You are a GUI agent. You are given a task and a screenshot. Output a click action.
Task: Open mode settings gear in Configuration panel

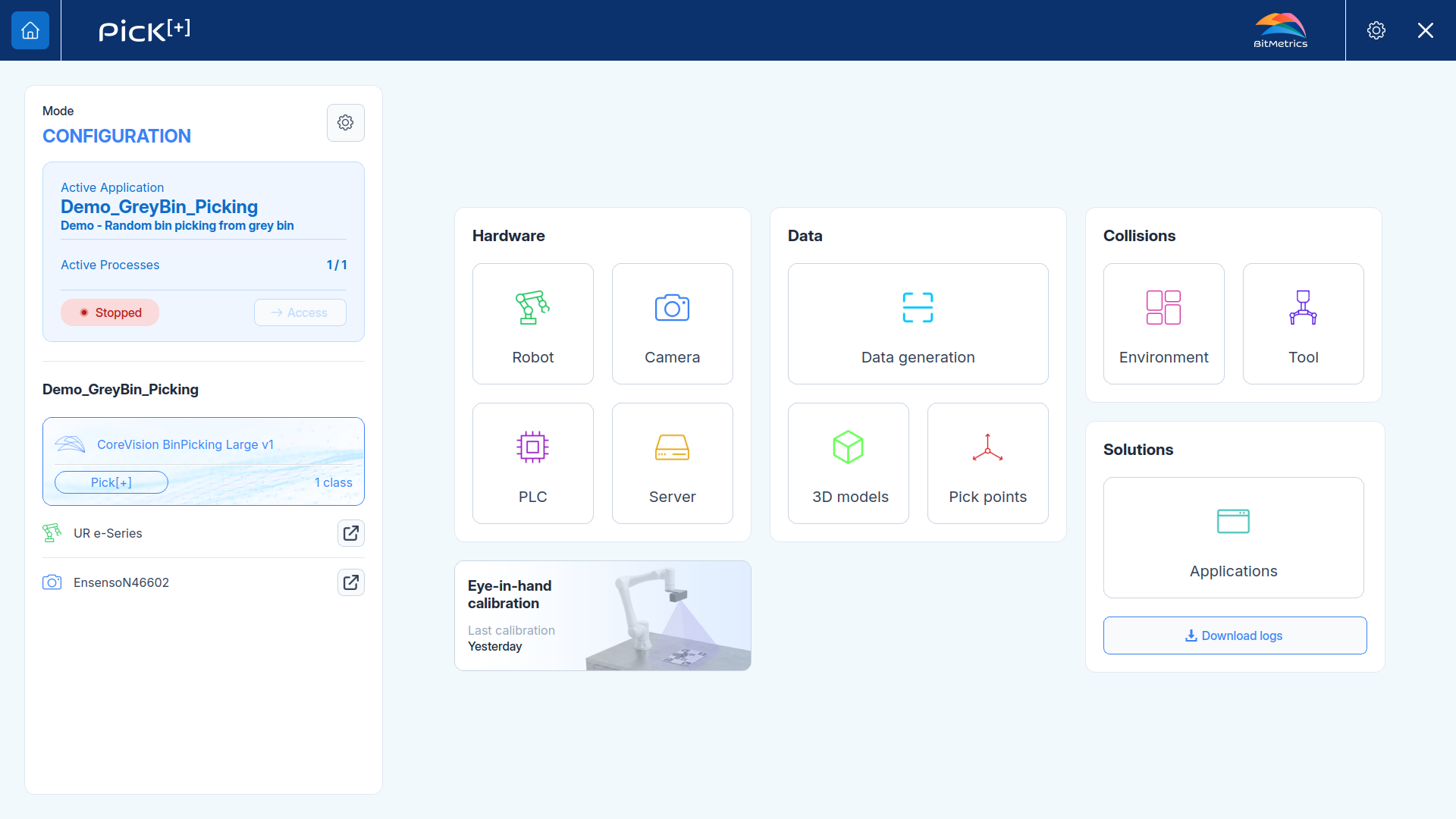(x=346, y=123)
